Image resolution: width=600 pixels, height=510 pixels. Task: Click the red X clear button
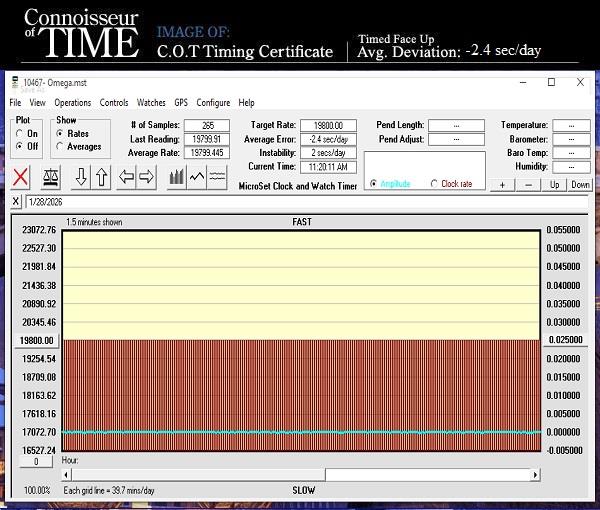tap(20, 177)
